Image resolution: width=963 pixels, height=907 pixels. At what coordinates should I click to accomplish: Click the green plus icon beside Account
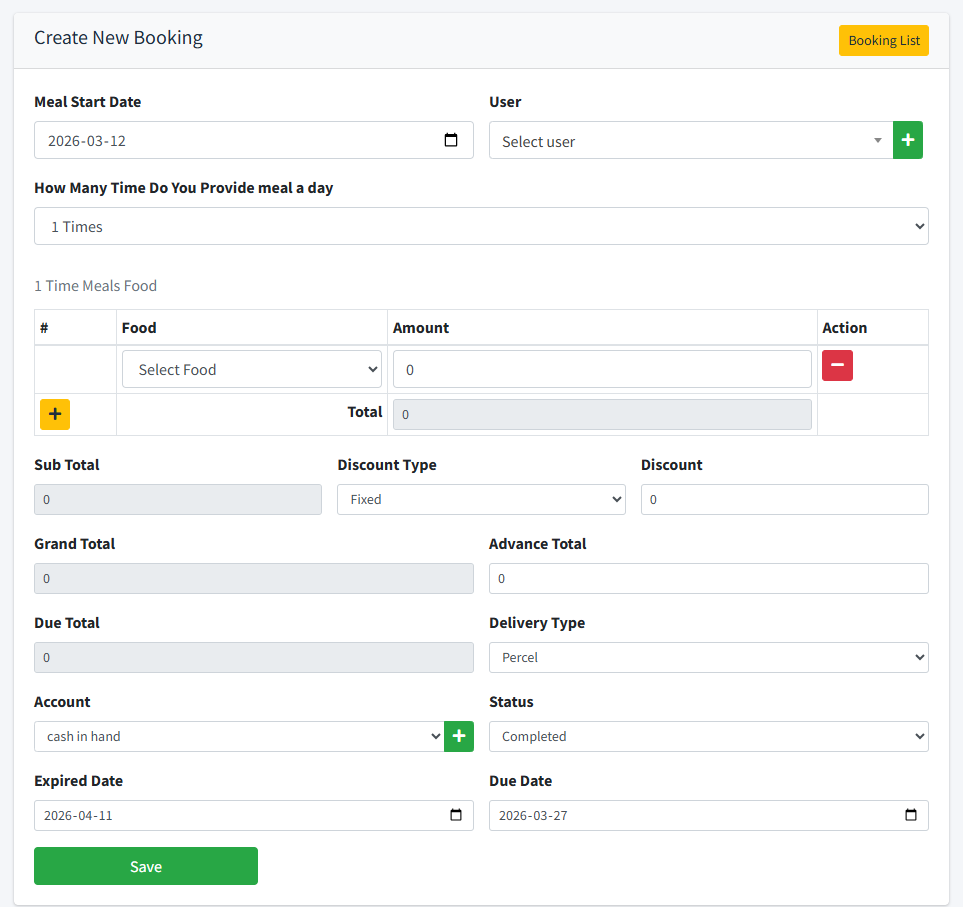(x=459, y=737)
